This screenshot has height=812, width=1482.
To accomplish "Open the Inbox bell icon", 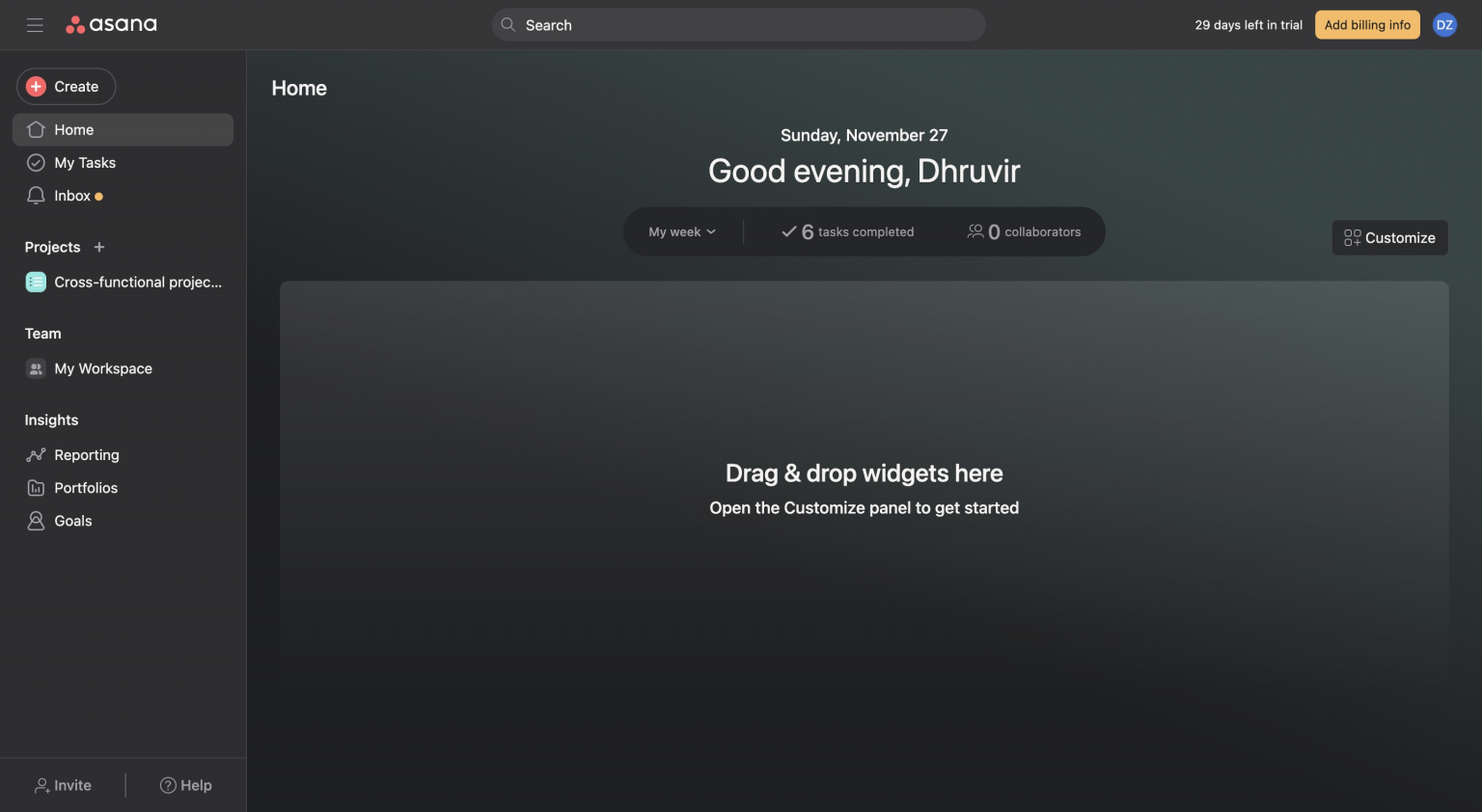I will (x=36, y=196).
